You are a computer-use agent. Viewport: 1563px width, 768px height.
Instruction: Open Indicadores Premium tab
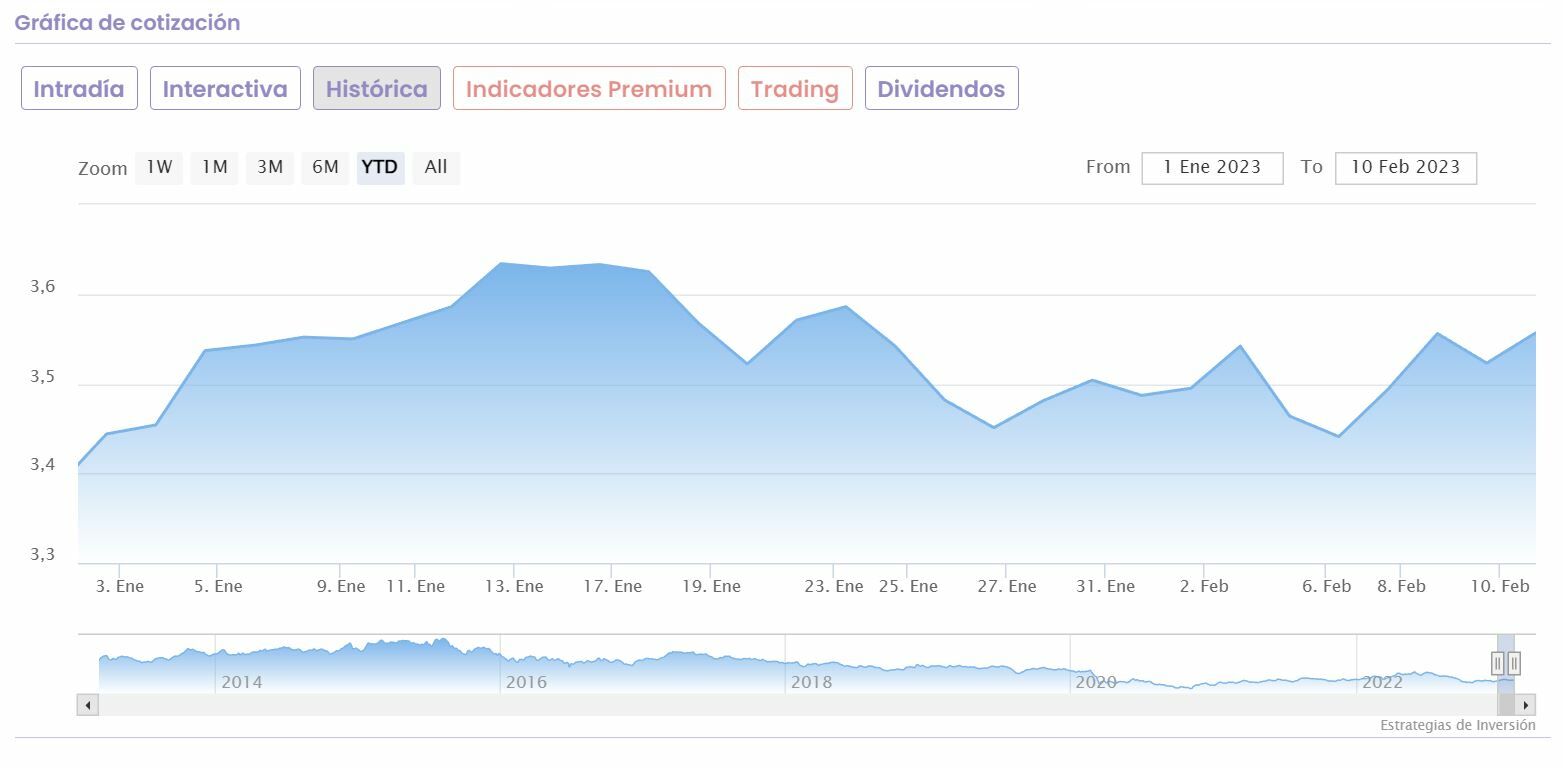[x=589, y=88]
